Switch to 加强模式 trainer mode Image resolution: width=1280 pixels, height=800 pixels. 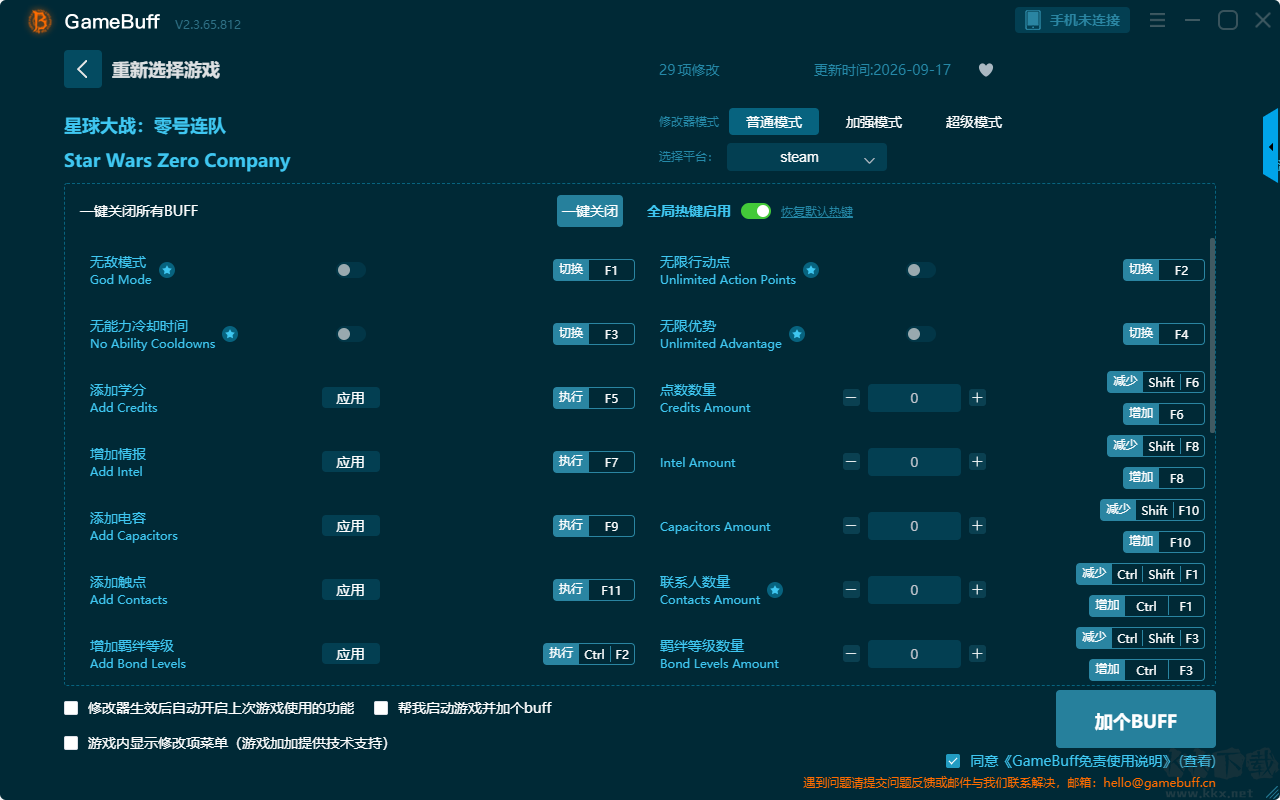pos(874,122)
